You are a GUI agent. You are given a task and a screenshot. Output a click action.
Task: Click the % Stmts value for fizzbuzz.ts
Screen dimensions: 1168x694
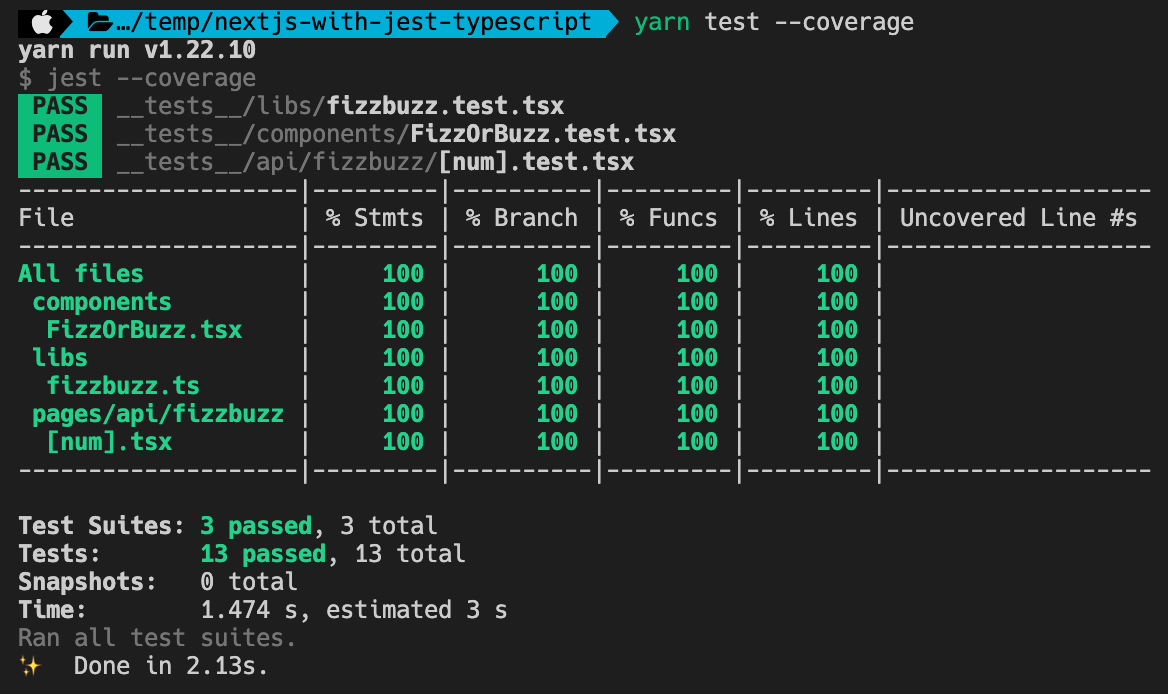point(403,386)
